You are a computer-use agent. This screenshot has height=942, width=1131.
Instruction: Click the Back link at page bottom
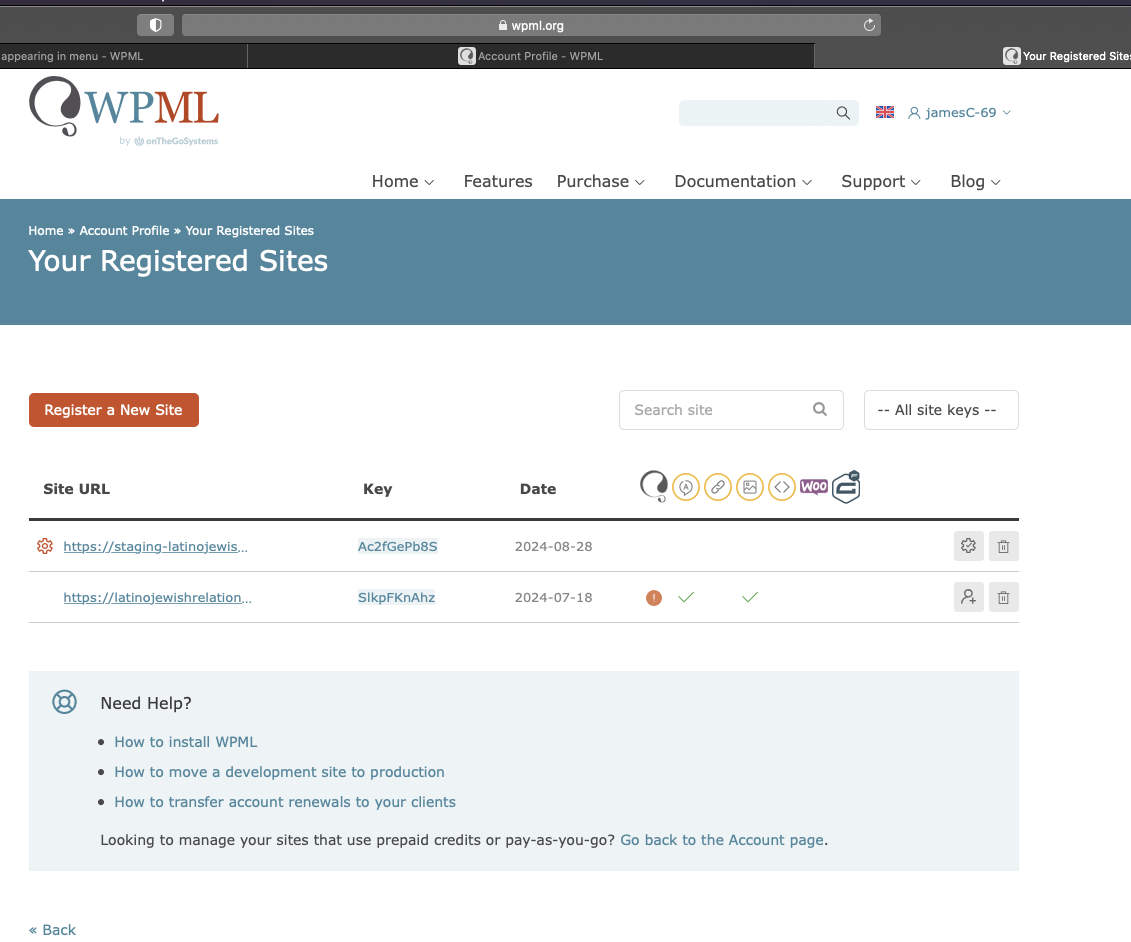[x=53, y=930]
